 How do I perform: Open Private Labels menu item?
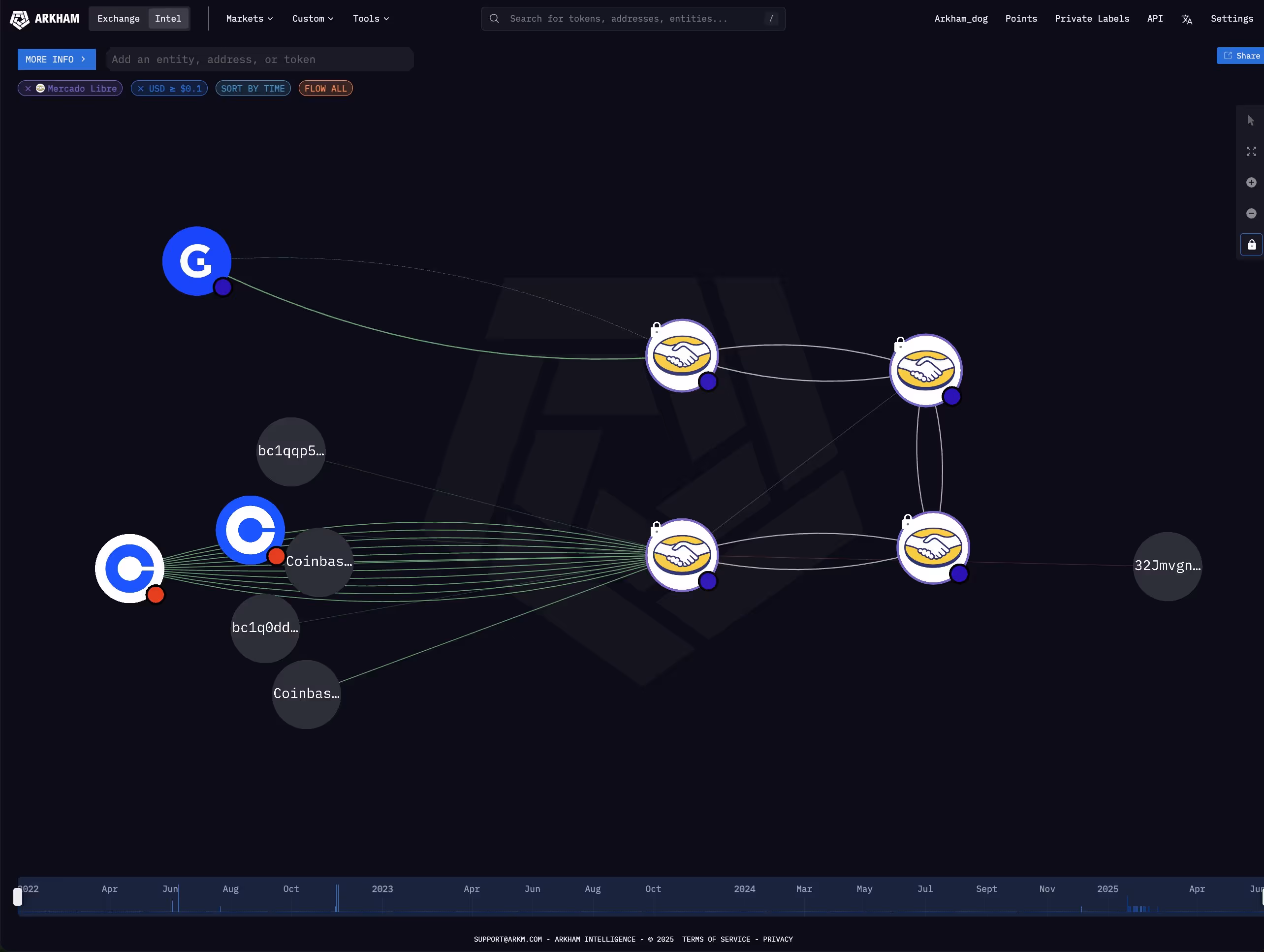[x=1091, y=19]
